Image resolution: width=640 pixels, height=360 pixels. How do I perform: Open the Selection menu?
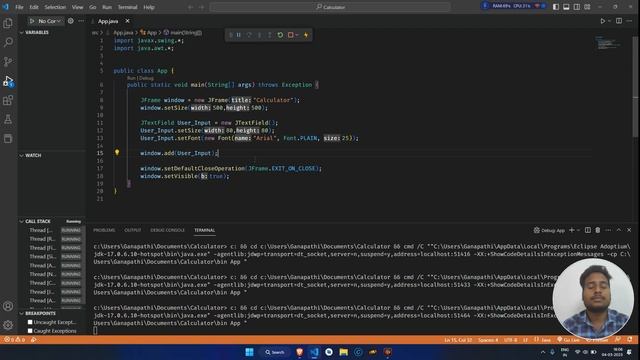pos(55,7)
